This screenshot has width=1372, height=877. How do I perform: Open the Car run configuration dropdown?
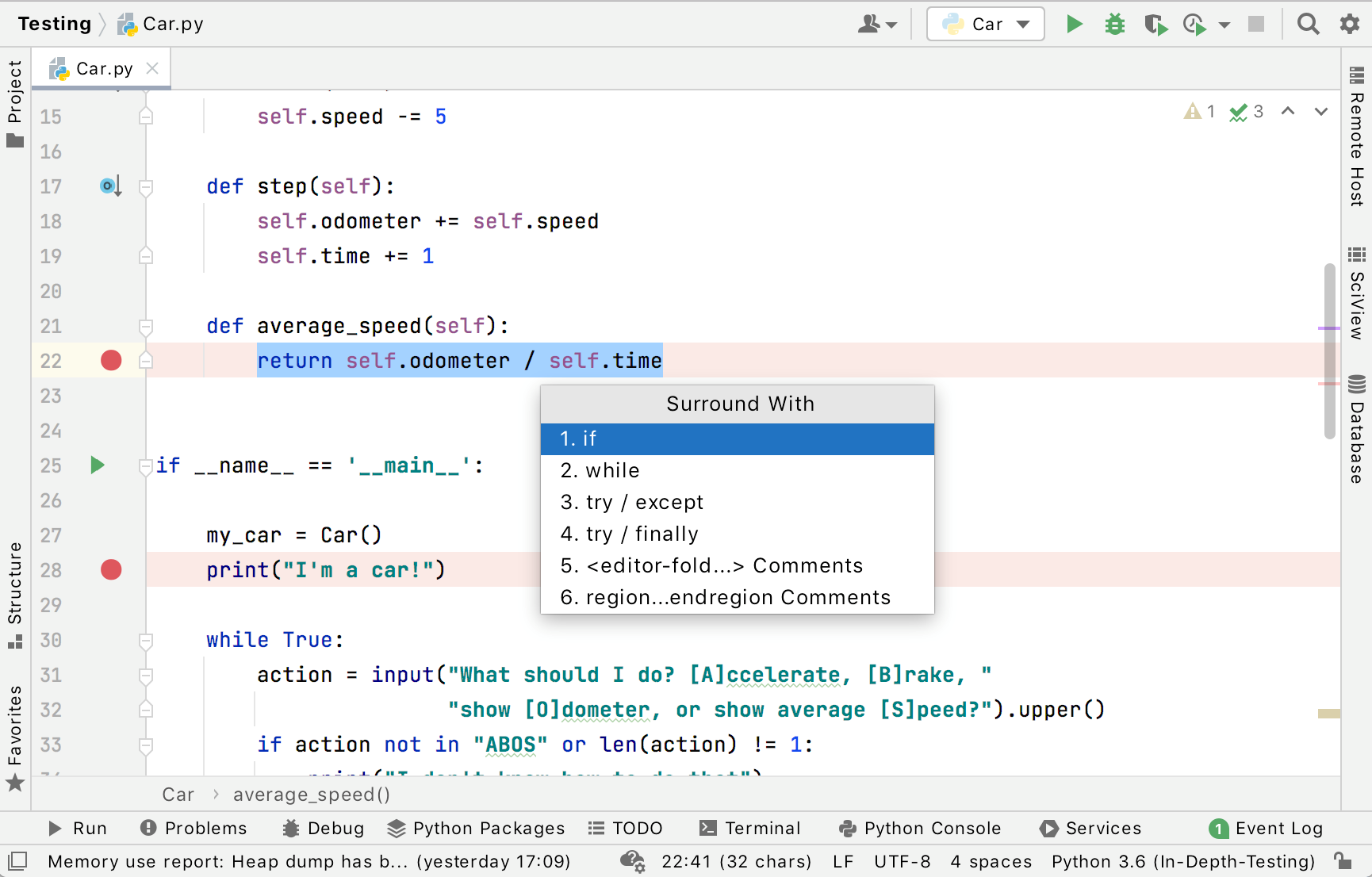click(985, 25)
